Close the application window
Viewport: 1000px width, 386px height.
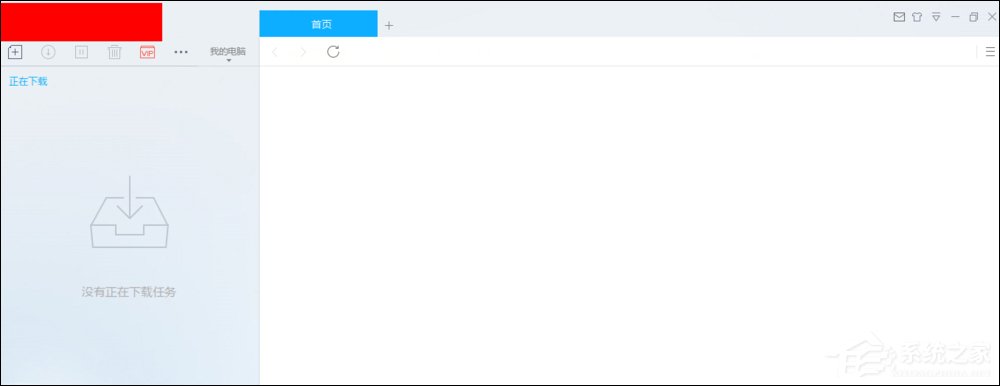992,17
